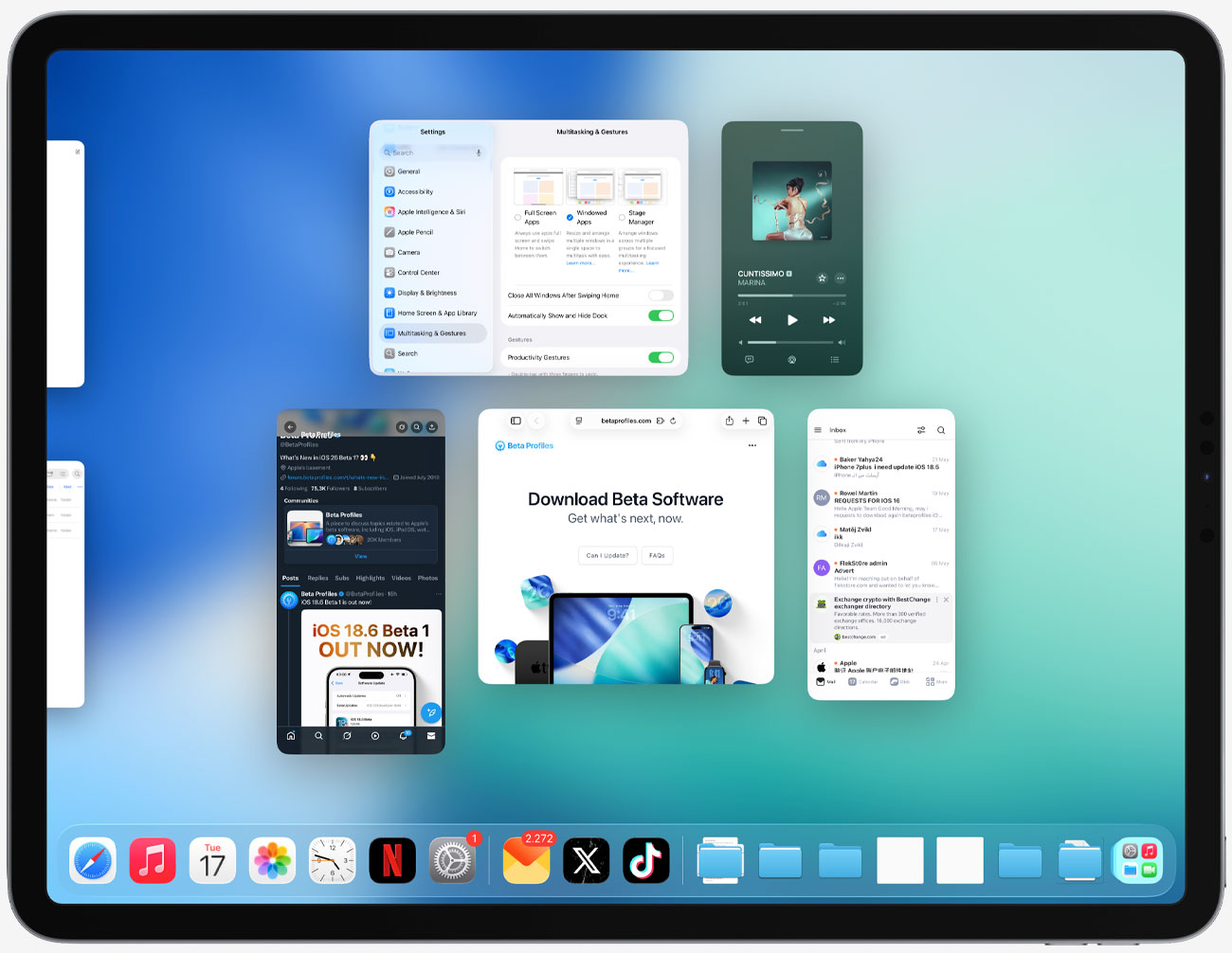Open the email from Rowel Martin
The width and height of the screenshot is (1232, 953).
(x=881, y=505)
